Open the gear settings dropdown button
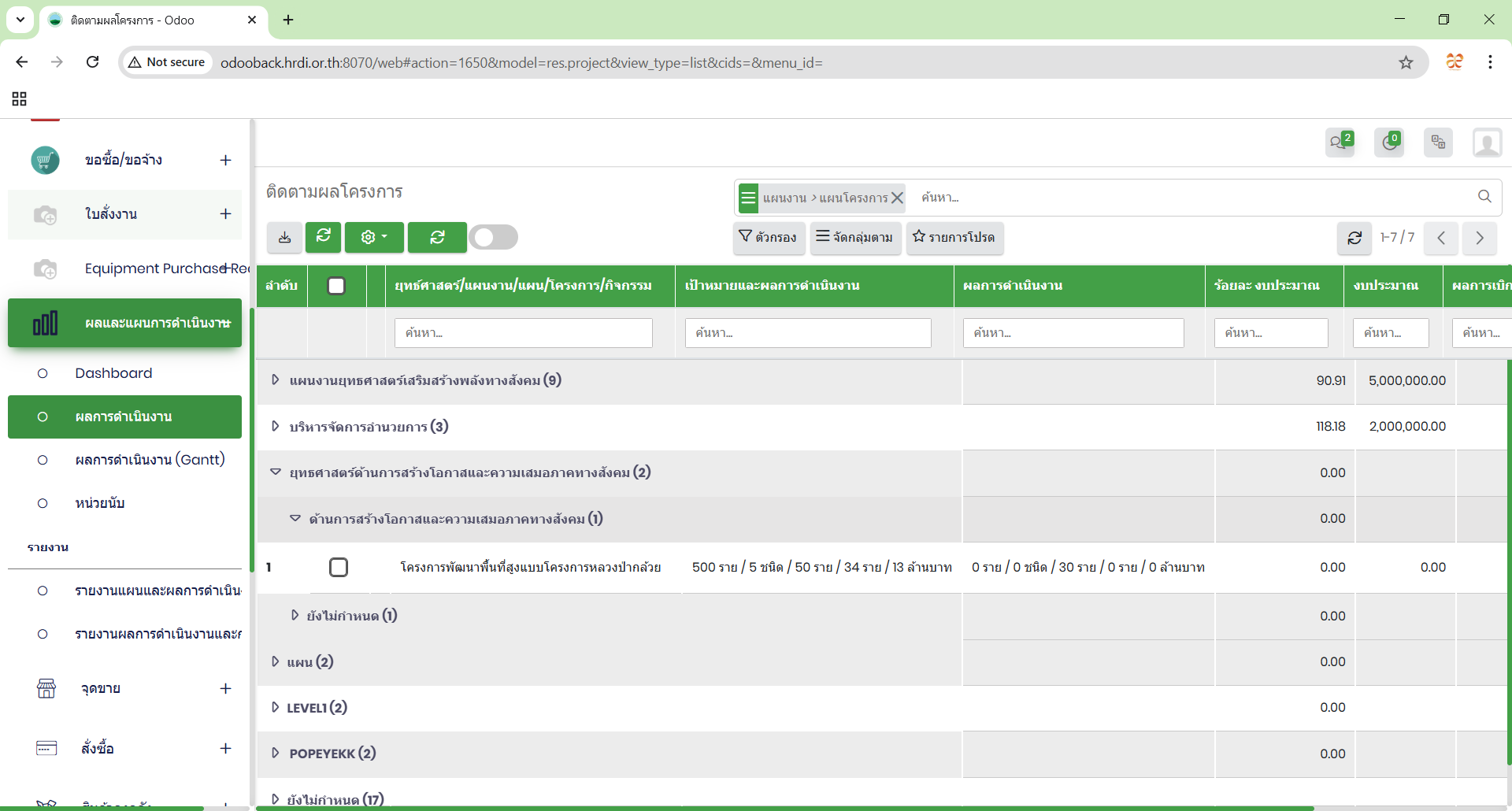Screen dimensions: 1512x811 point(374,237)
